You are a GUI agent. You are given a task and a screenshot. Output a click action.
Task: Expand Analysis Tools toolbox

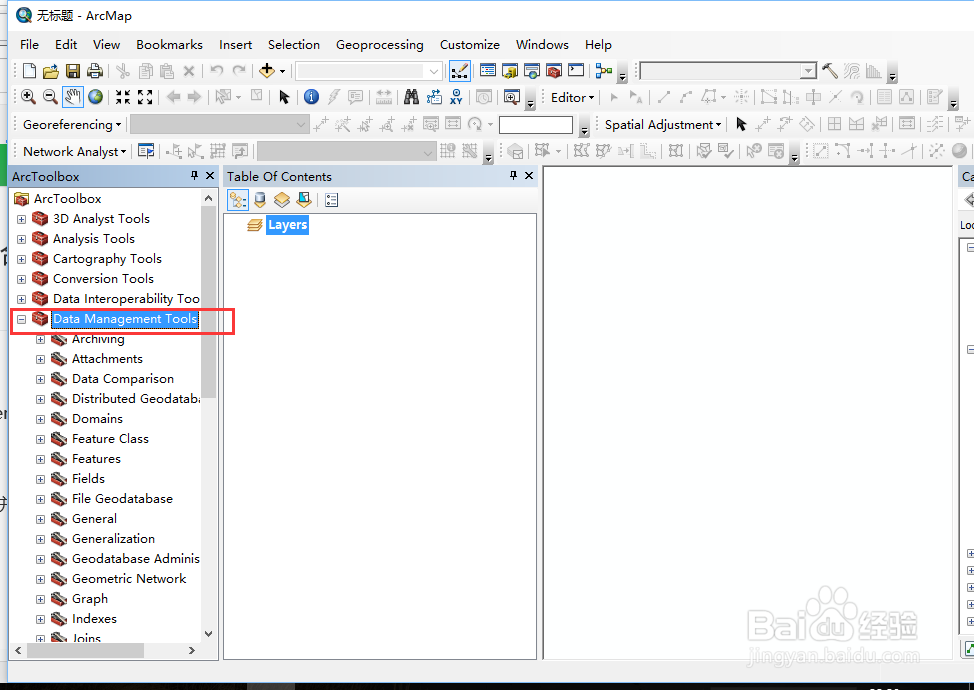[21, 239]
